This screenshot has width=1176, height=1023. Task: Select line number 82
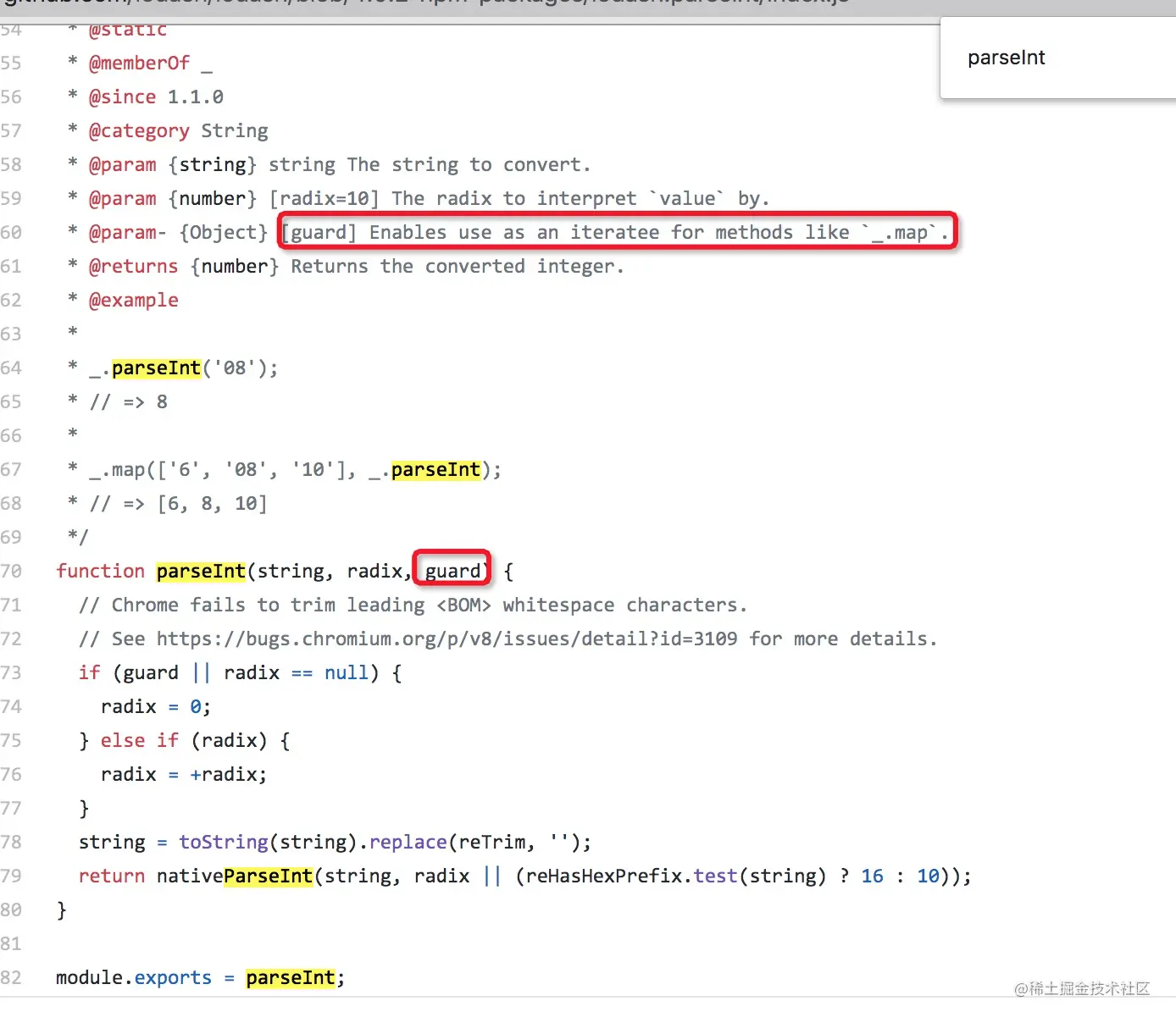tap(11, 977)
